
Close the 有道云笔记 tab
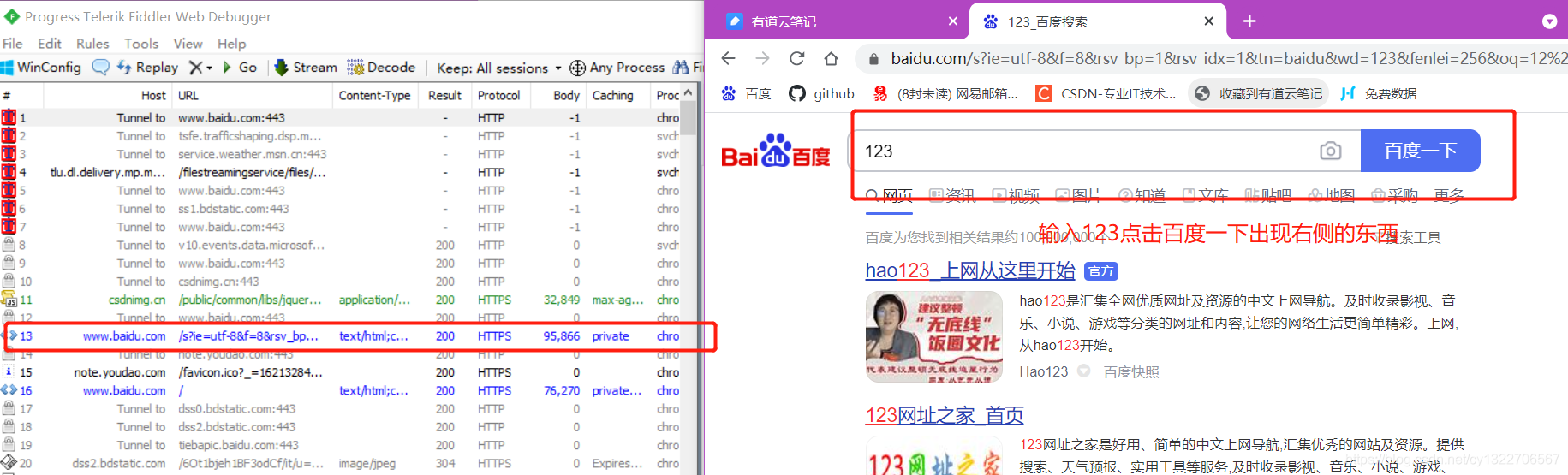[x=953, y=21]
